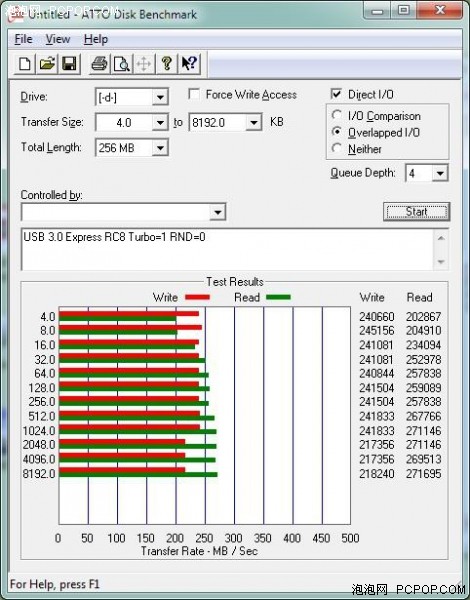Open Print Preview from the toolbar
Image resolution: width=470 pixels, height=600 pixels.
[x=122, y=64]
